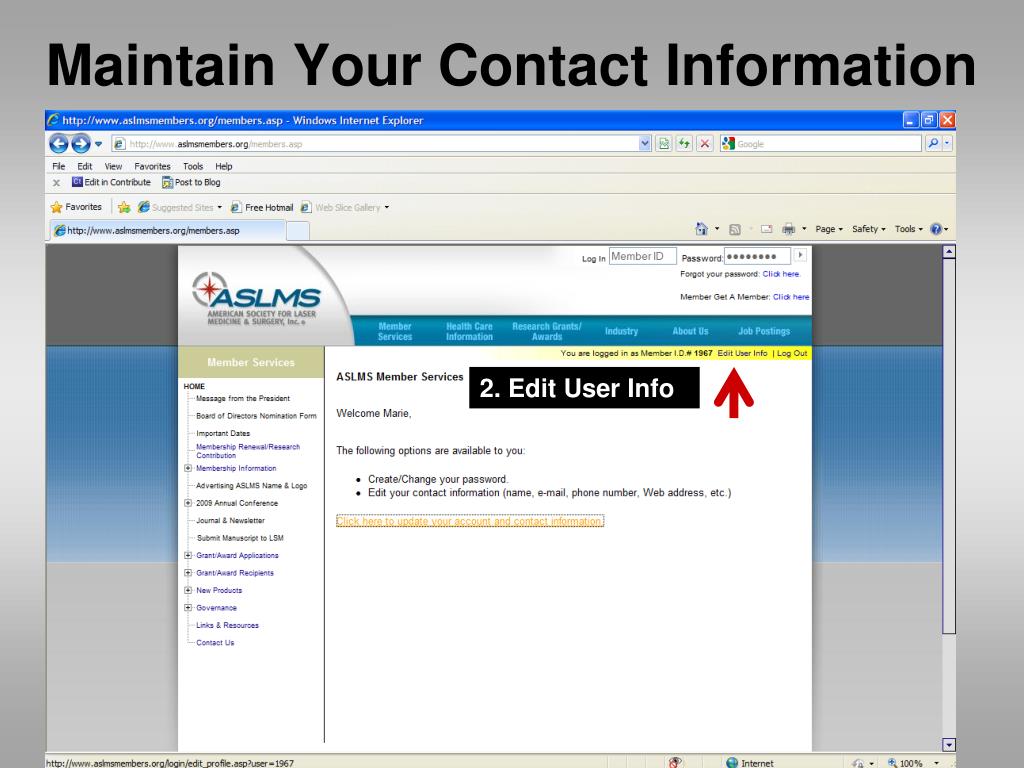Open Suggested Sites dropdown
The width and height of the screenshot is (1024, 768).
(180, 207)
